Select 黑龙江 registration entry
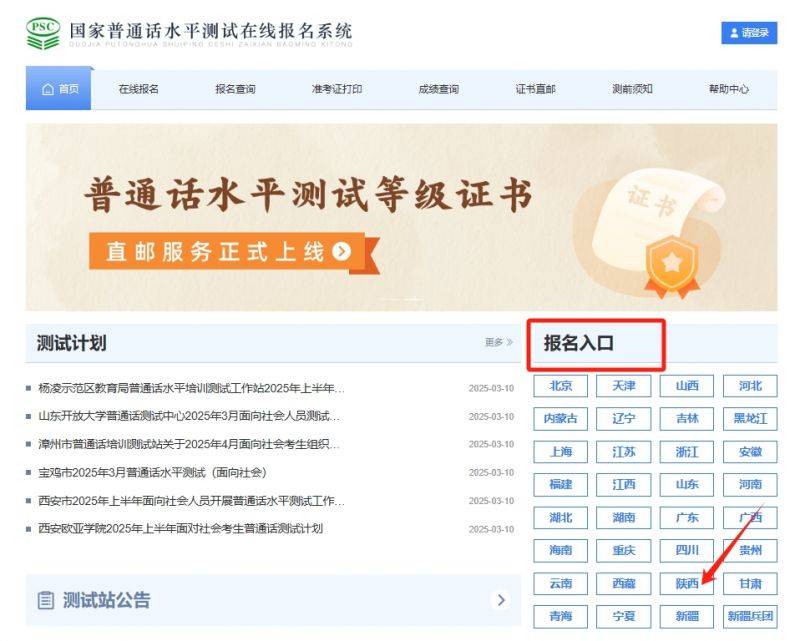This screenshot has width=800, height=641. 750,419
